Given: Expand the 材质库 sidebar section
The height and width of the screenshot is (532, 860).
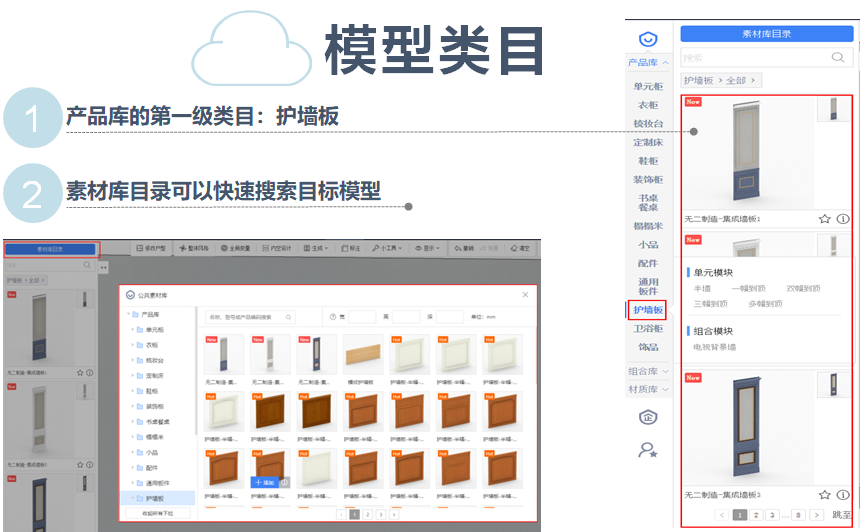Looking at the screenshot, I should pos(648,389).
